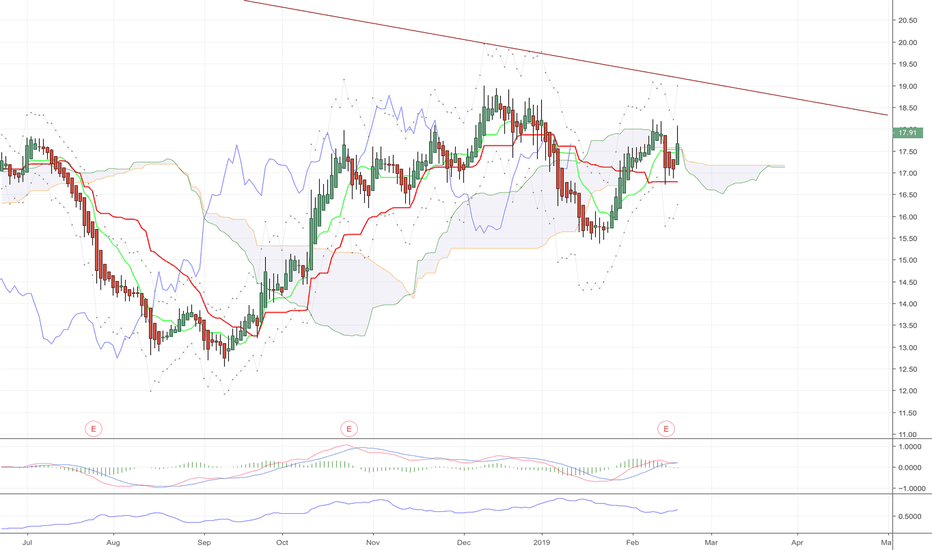Click the 12.50 price axis label
The image size is (932, 550).
907,369
